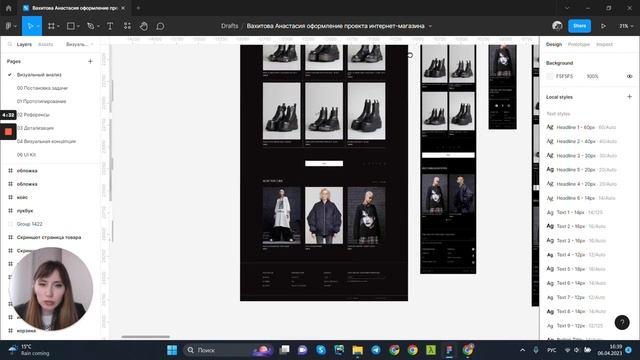Search layers with magnifier icon
The height and width of the screenshot is (360, 640).
pos(10,44)
